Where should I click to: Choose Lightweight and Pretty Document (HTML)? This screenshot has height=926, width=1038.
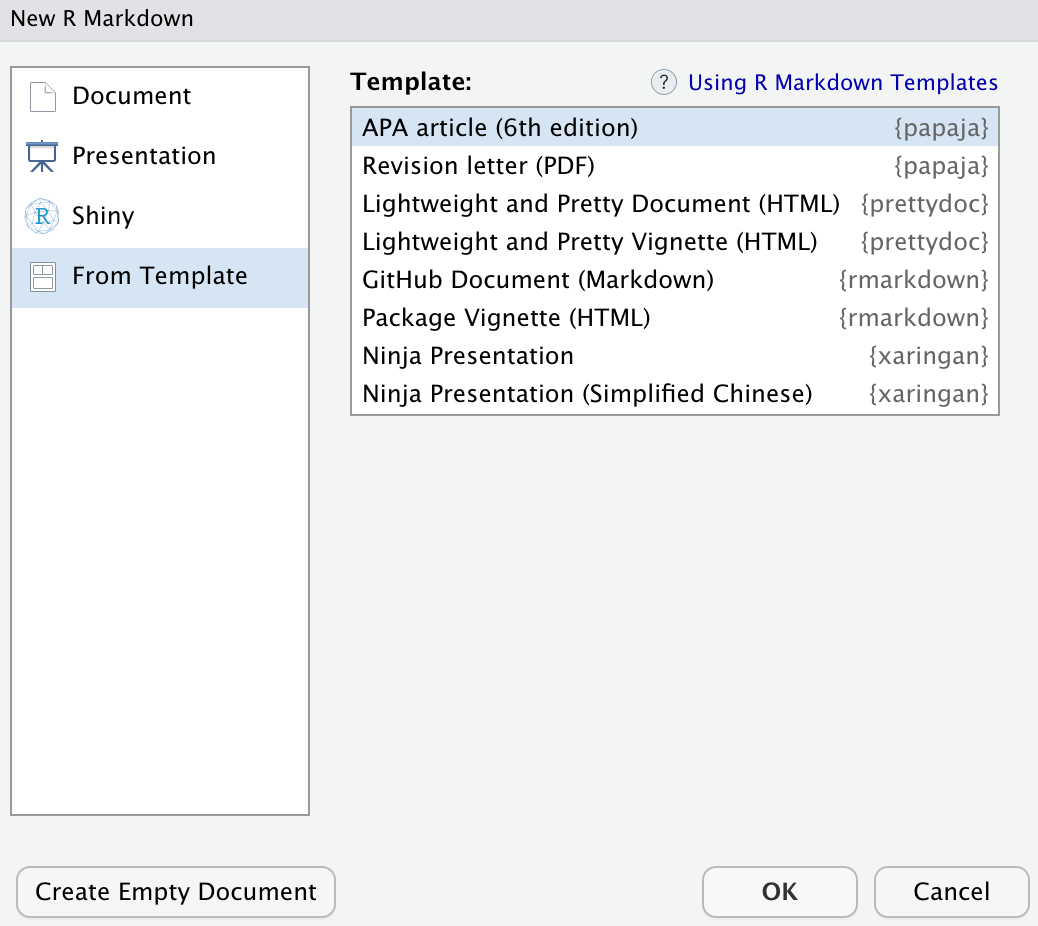(675, 203)
